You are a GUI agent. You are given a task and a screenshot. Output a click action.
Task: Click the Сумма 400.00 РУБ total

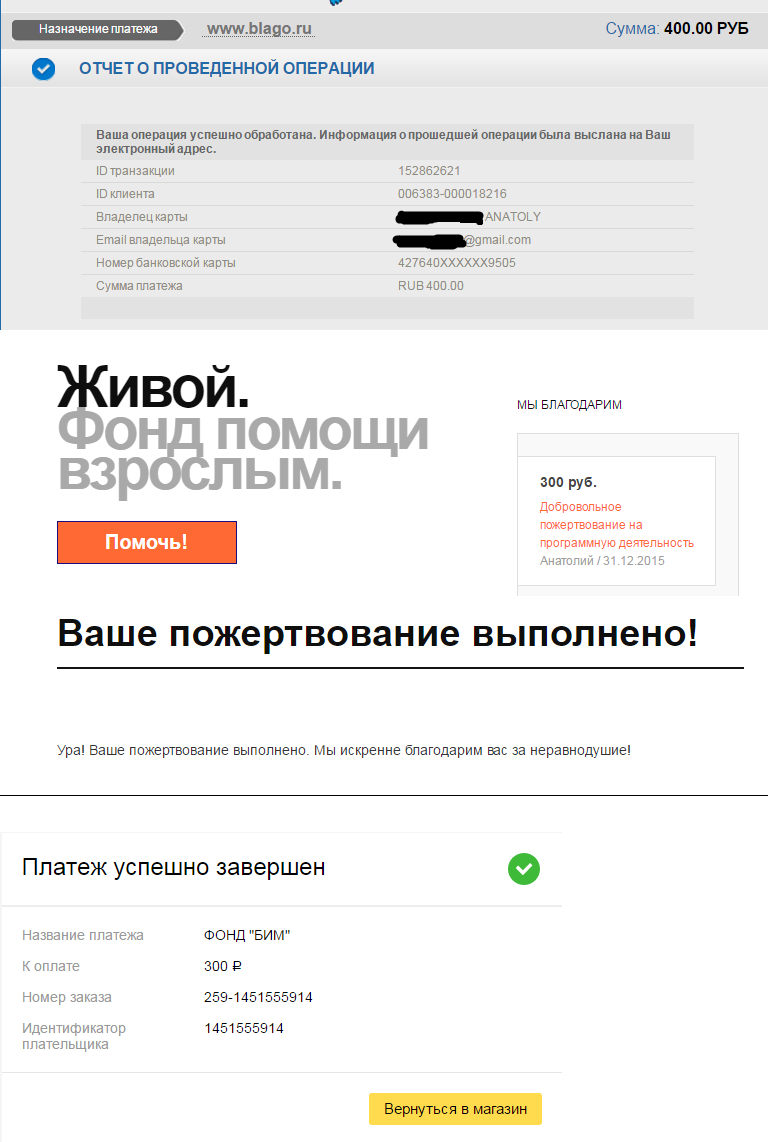pyautogui.click(x=677, y=28)
